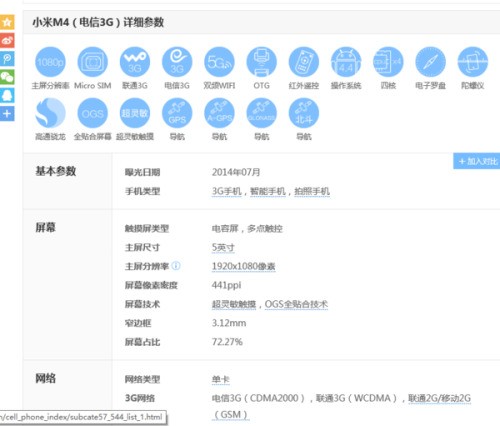Click the Micro SIM feature icon
This screenshot has height=426, width=500.
pos(93,62)
